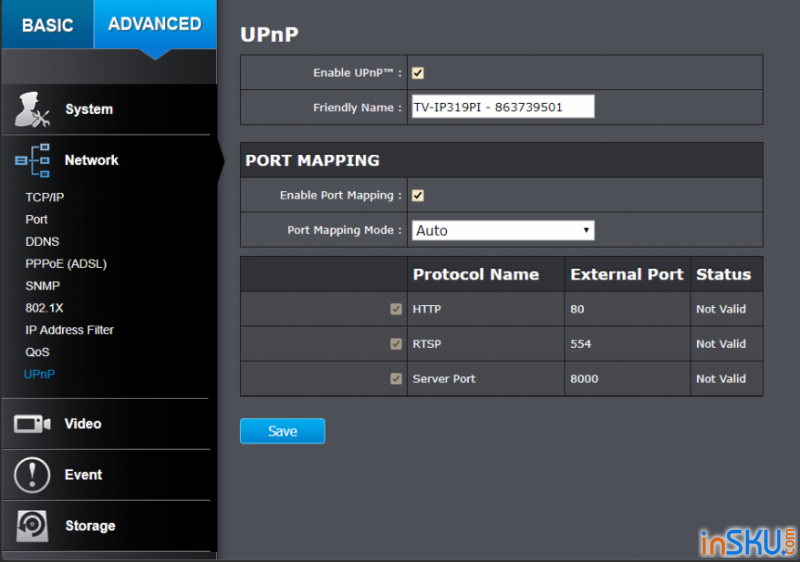
Task: Click external port value 8000
Action: tap(584, 379)
